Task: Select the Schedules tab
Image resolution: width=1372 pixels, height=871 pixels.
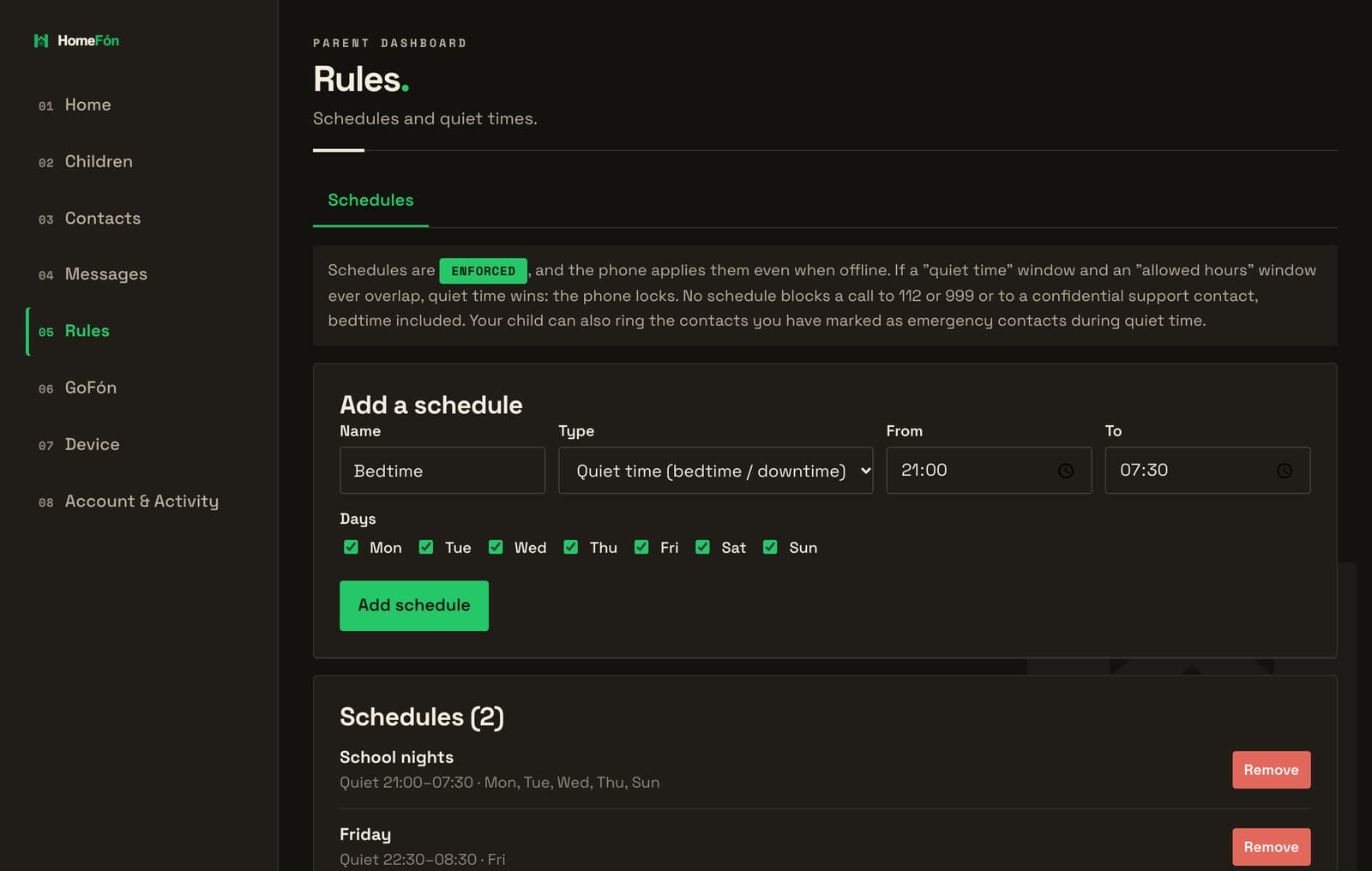Action: coord(370,200)
